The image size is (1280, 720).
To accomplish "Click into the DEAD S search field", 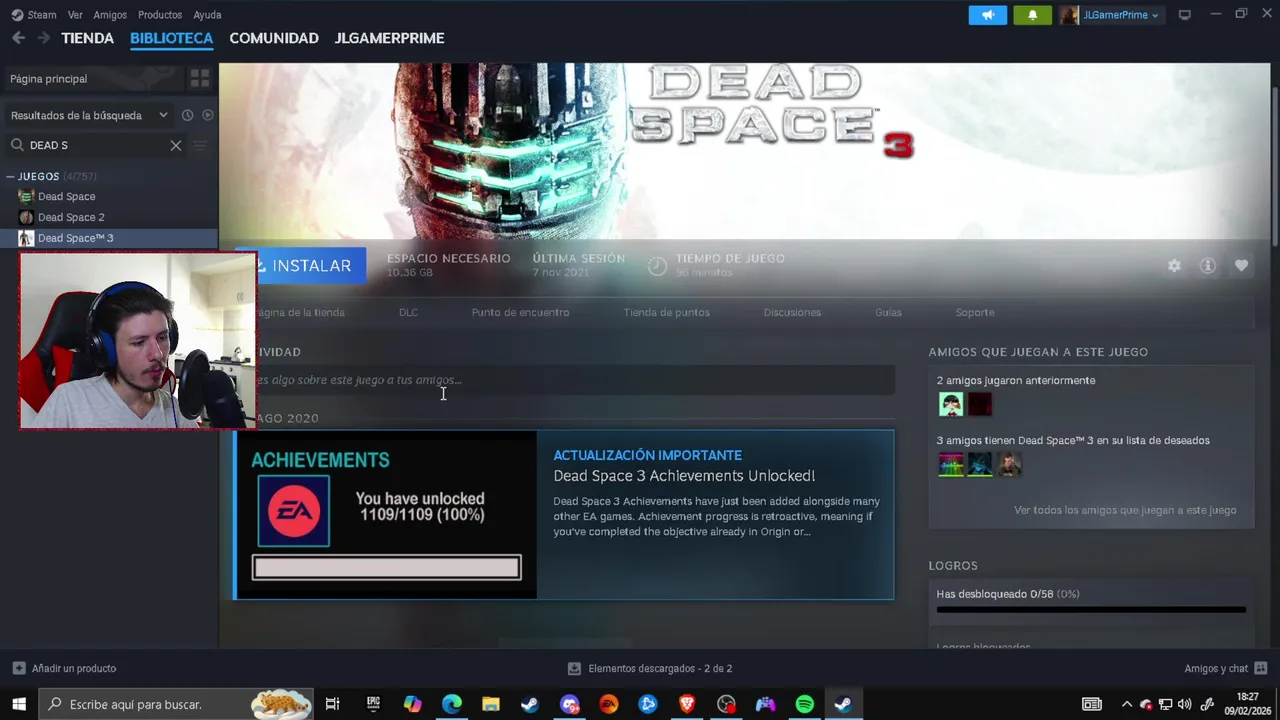I will coord(96,145).
